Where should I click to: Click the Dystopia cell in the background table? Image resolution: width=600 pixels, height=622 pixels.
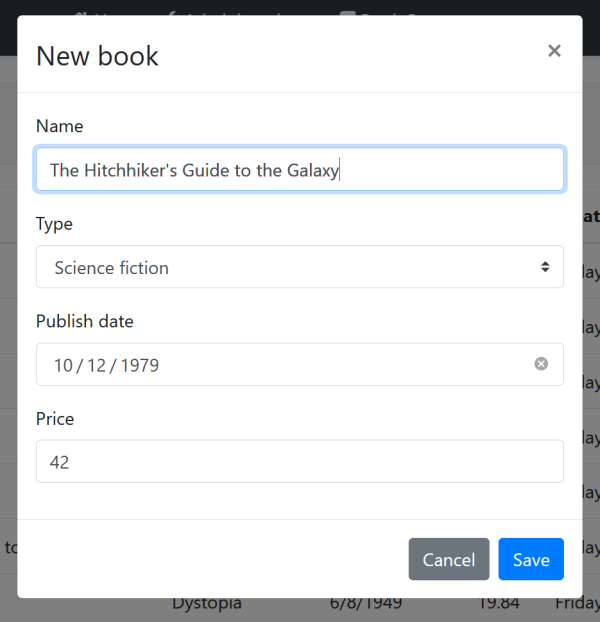[x=206, y=605]
